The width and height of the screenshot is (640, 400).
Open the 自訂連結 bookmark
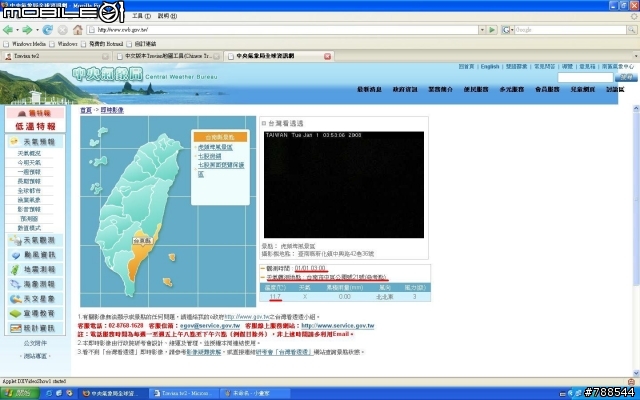(142, 44)
